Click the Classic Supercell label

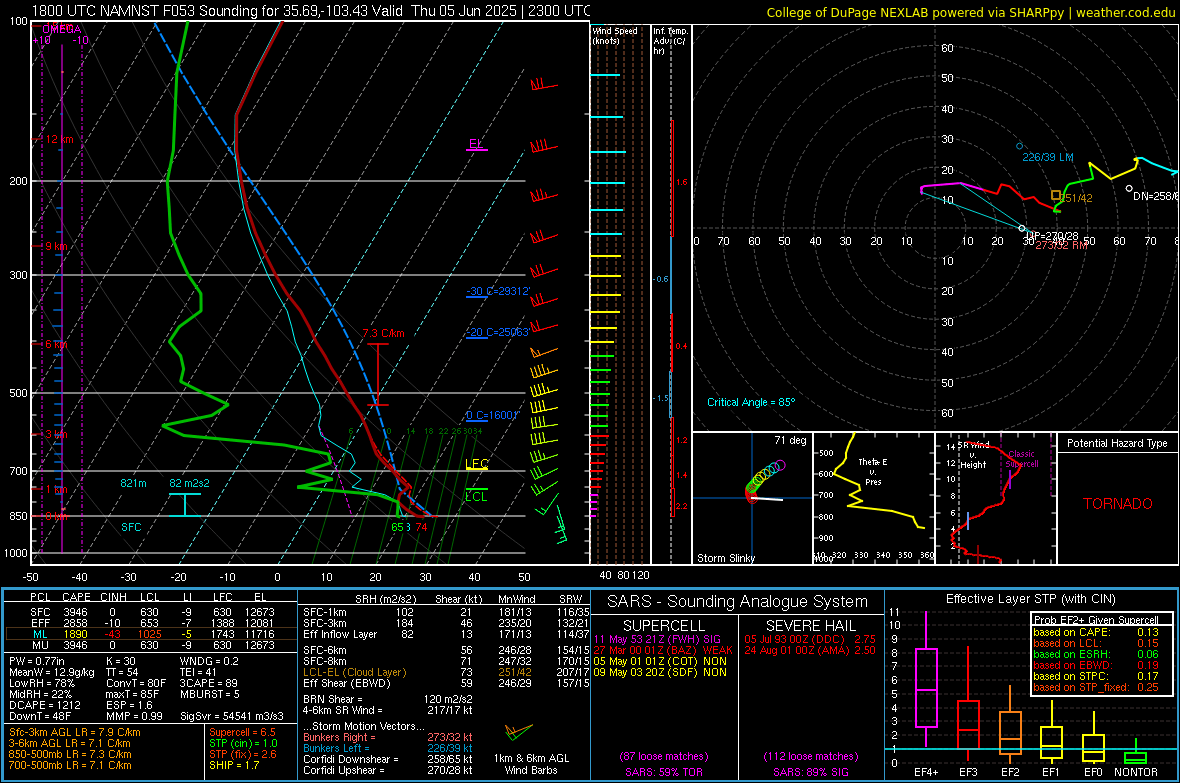(1022, 459)
